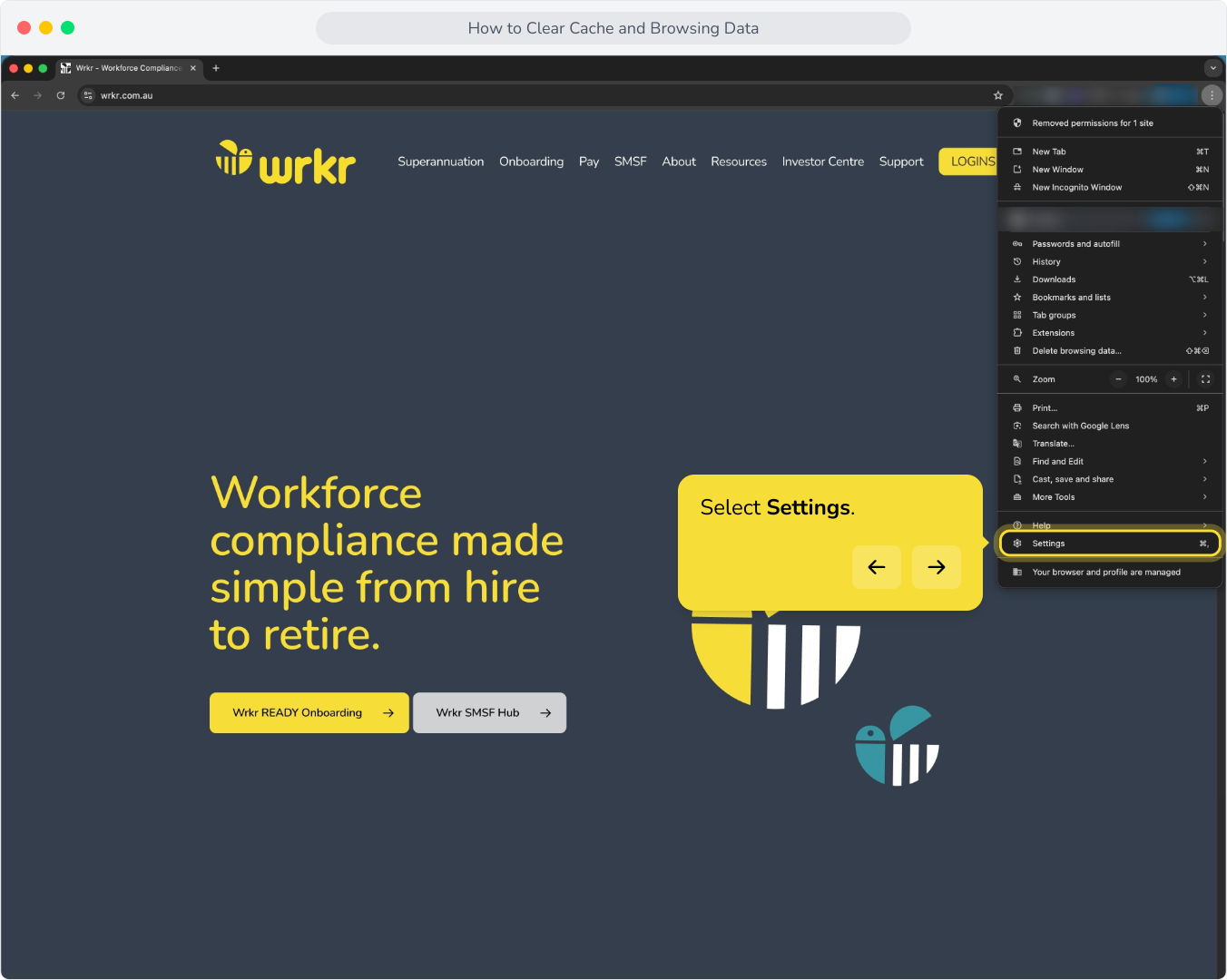The image size is (1227, 980).
Task: Open a new tab with plus icon
Action: [x=216, y=68]
